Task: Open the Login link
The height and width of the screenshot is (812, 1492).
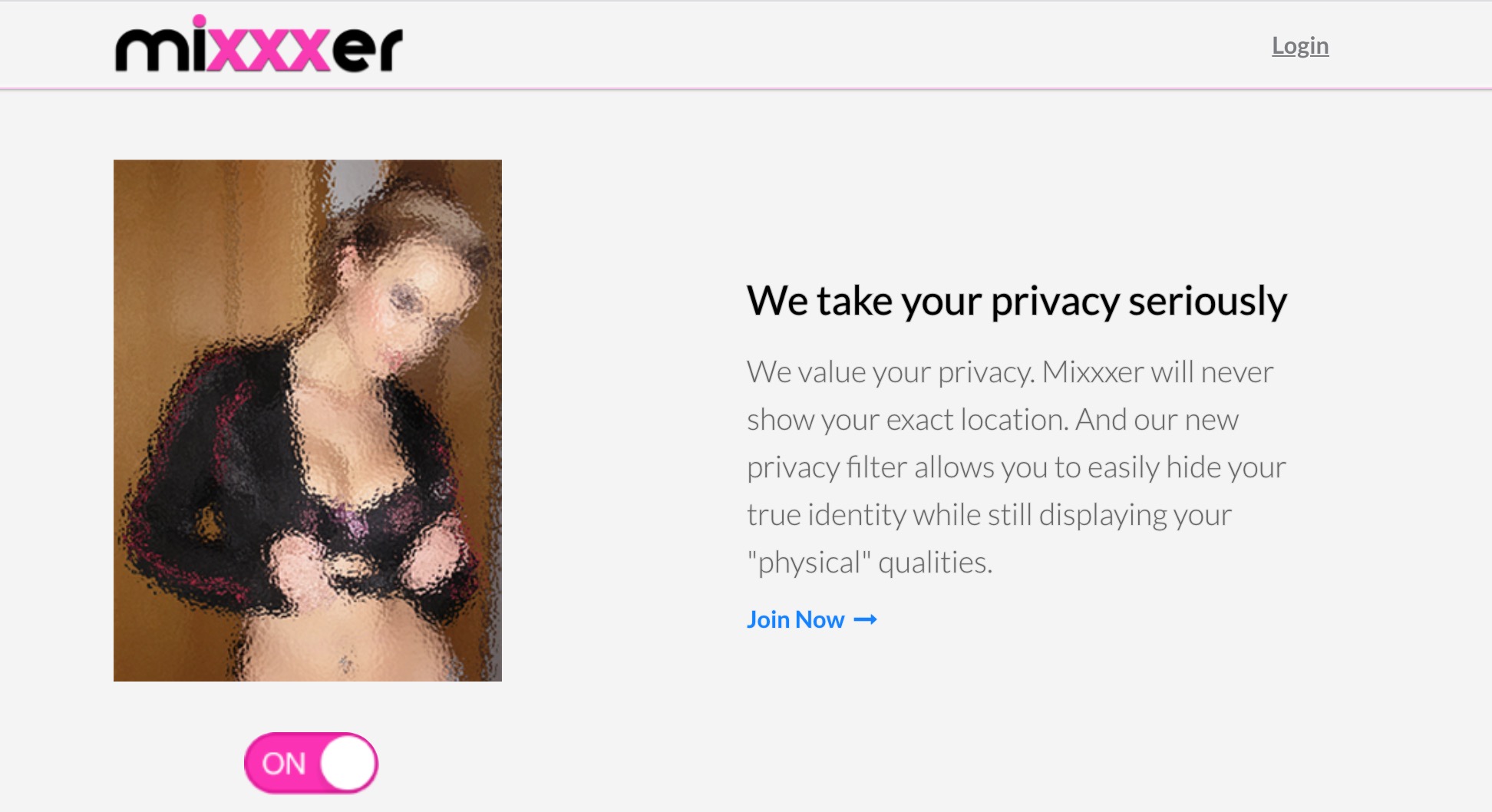Action: point(1300,45)
